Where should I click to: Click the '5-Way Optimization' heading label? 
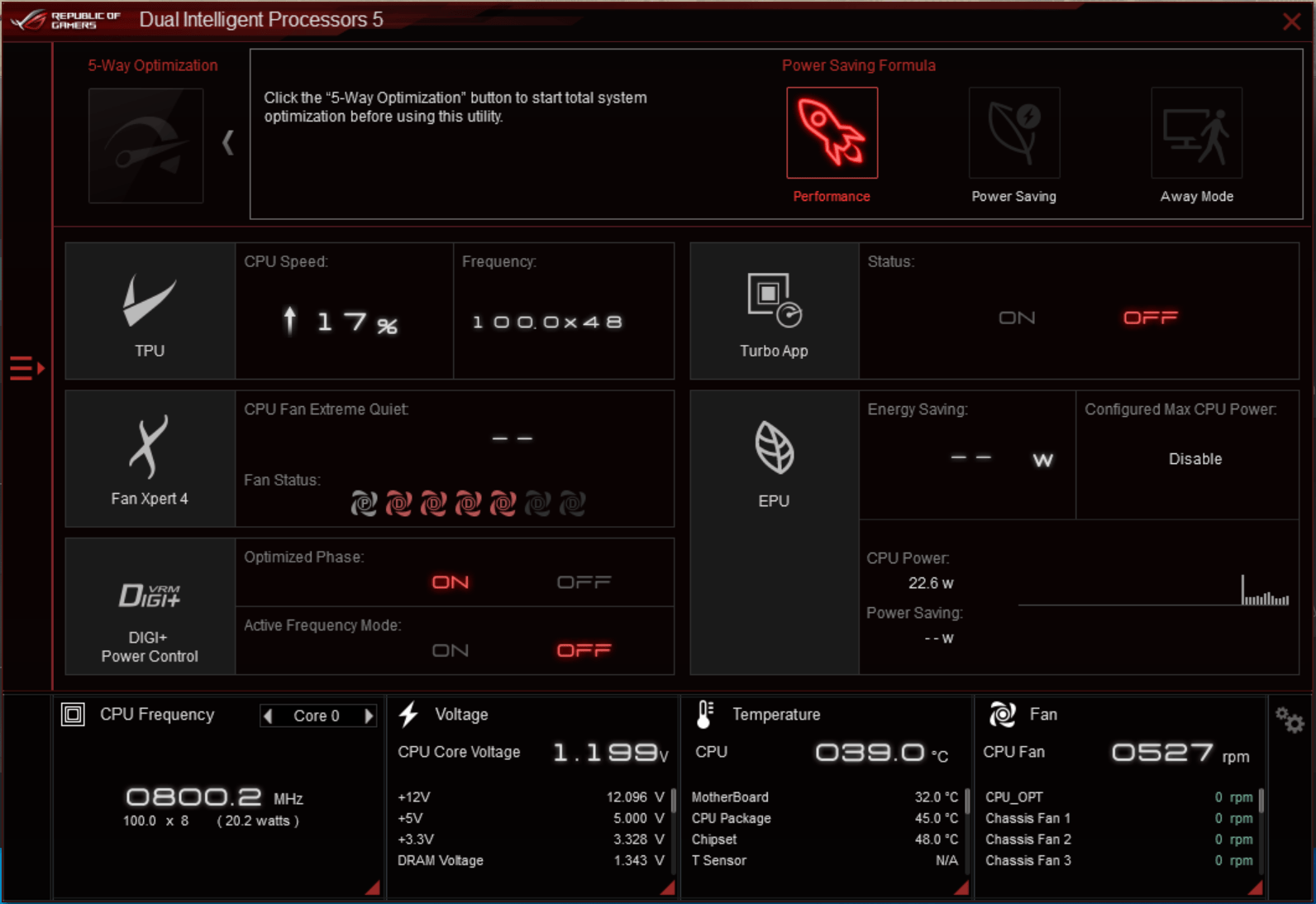(153, 65)
